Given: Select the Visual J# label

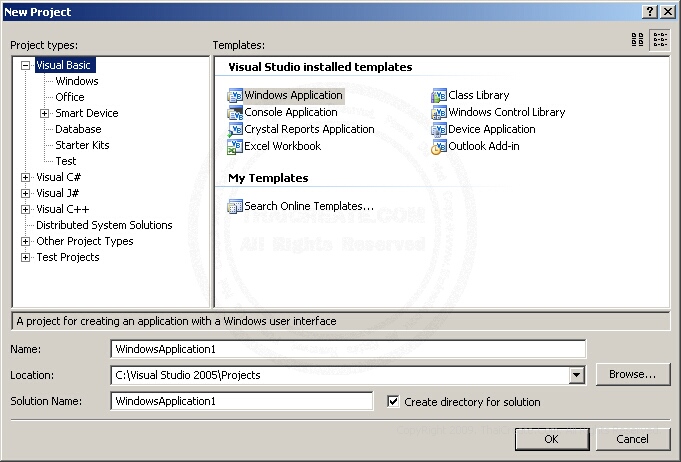Looking at the screenshot, I should (x=58, y=193).
